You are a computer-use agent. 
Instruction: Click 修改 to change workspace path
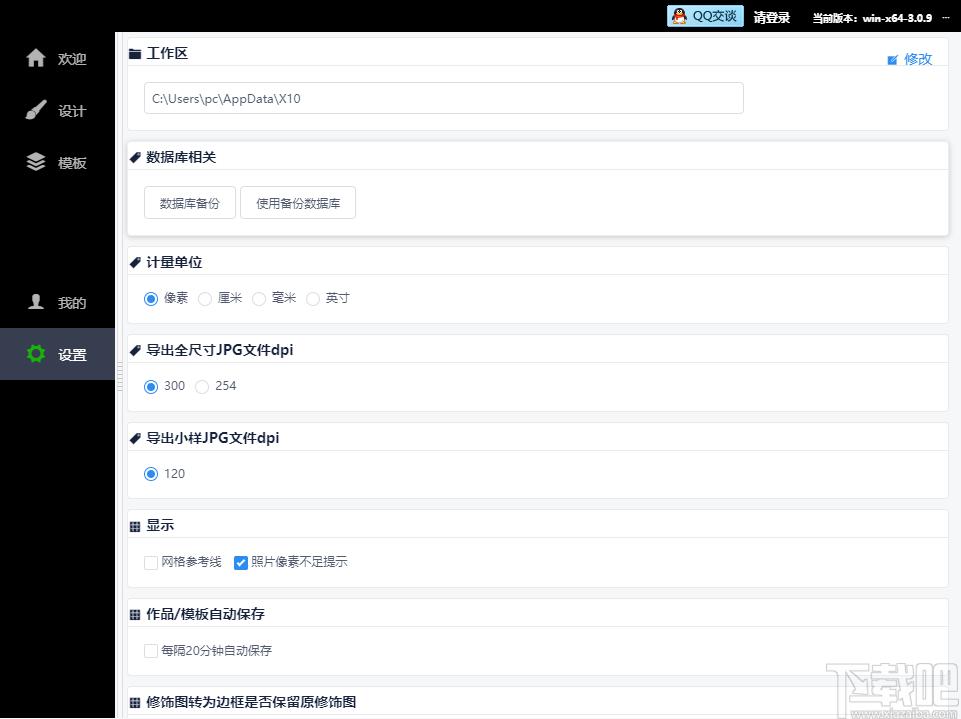tap(917, 59)
